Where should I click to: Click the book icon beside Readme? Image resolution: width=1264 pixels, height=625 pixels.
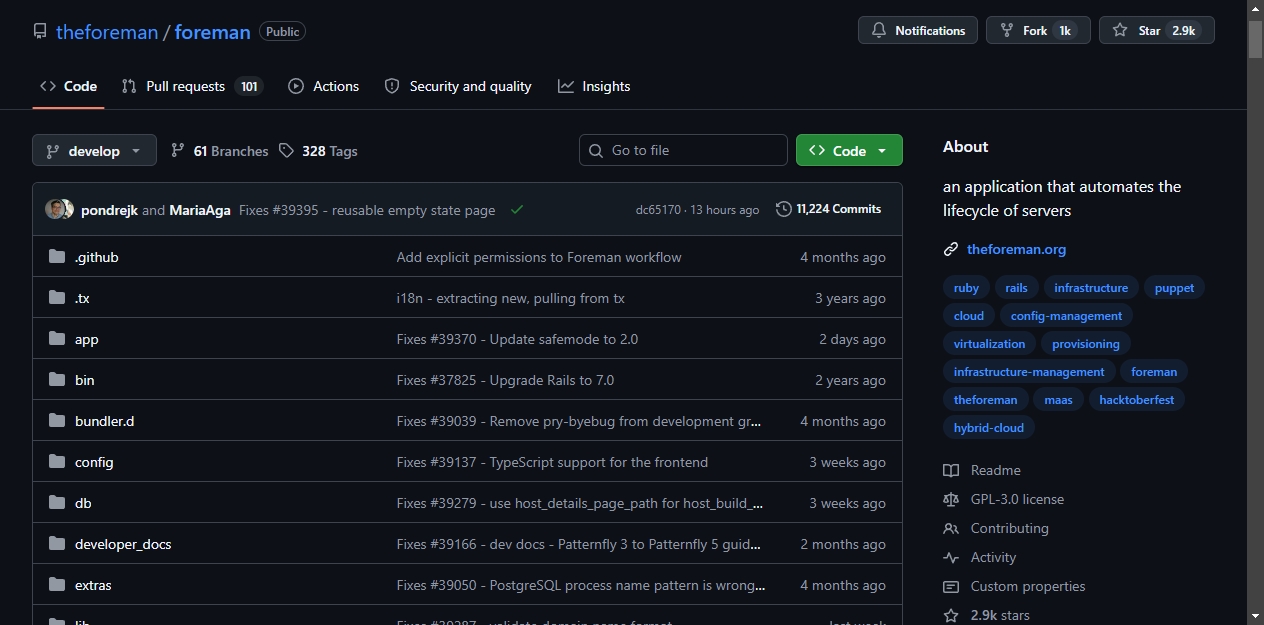point(951,470)
